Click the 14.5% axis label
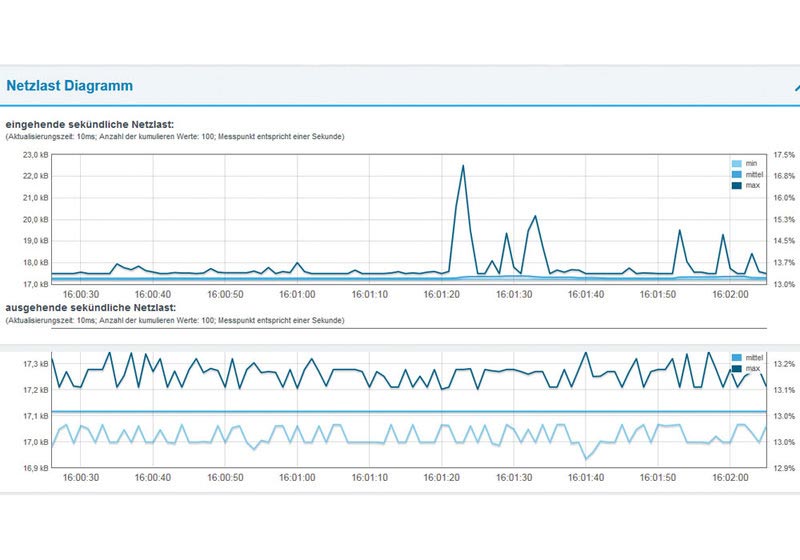The height and width of the screenshot is (560, 800). (x=784, y=241)
